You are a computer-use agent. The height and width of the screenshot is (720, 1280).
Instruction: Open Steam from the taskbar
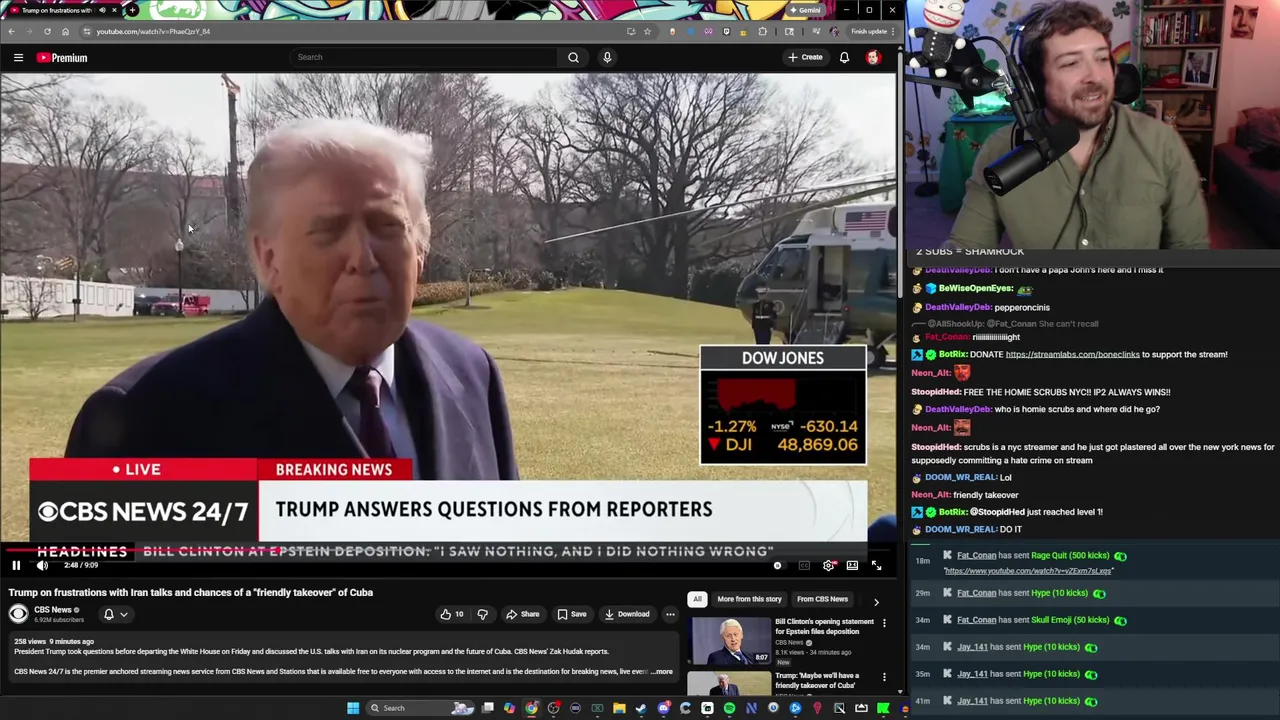tap(641, 708)
